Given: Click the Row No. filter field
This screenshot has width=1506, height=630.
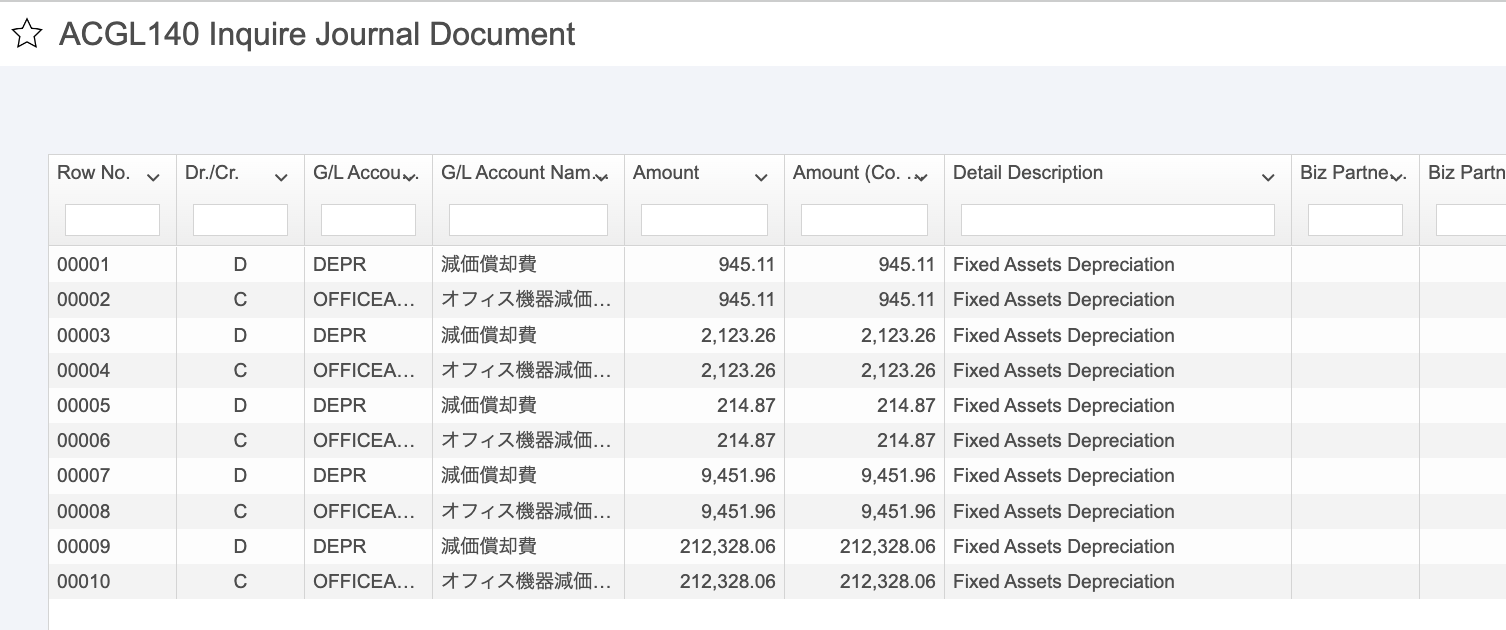Looking at the screenshot, I should point(112,220).
